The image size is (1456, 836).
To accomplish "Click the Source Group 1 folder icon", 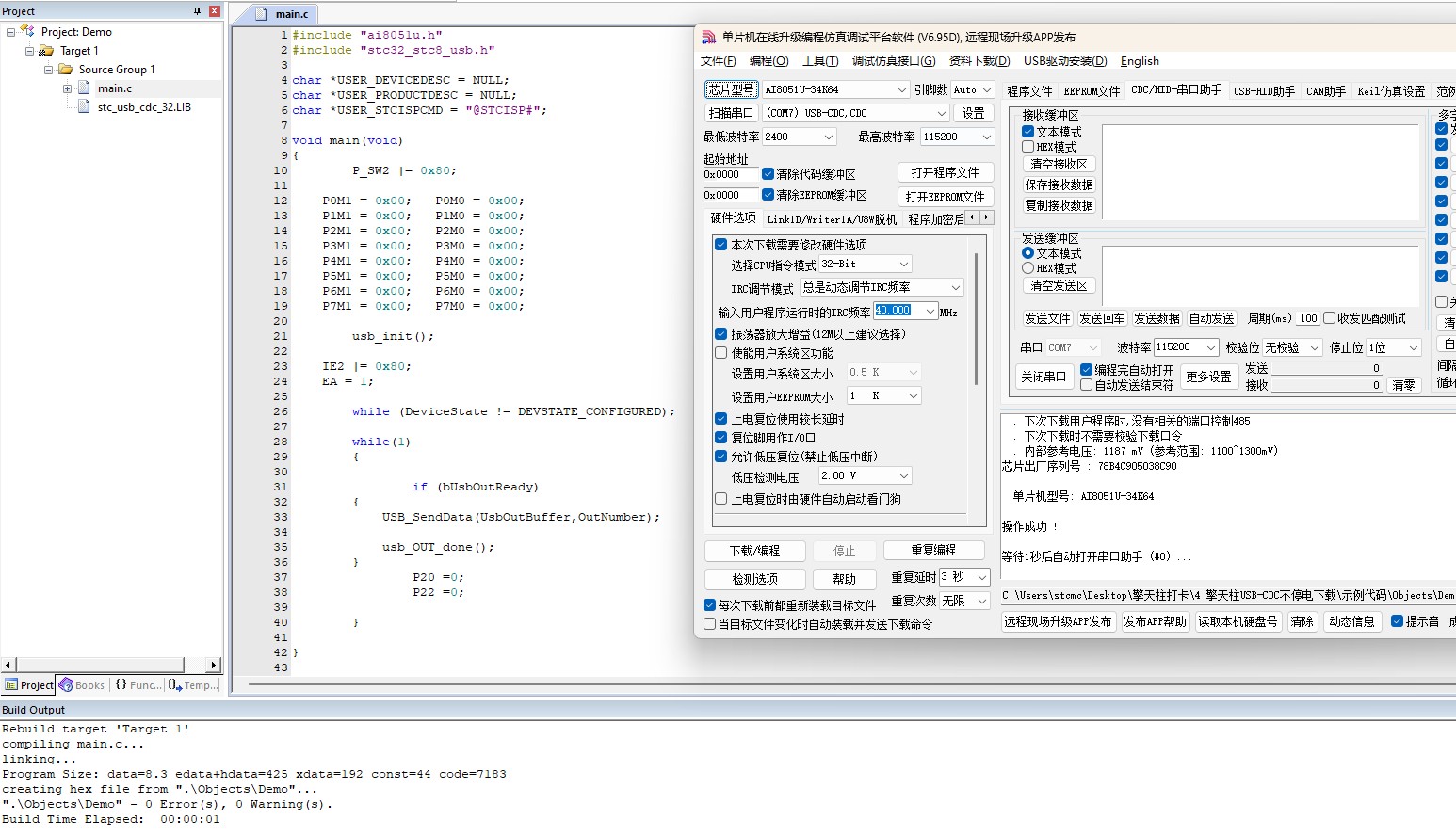I will click(65, 70).
